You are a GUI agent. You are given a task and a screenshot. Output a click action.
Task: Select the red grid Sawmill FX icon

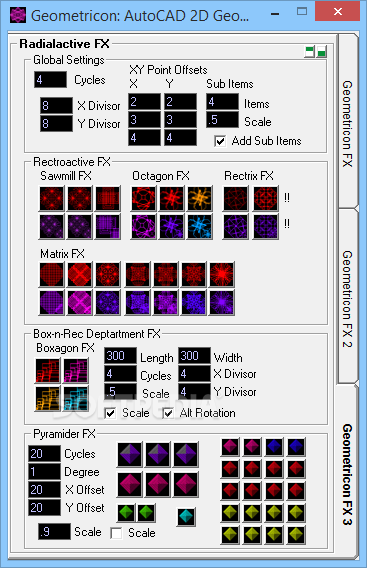tap(108, 199)
